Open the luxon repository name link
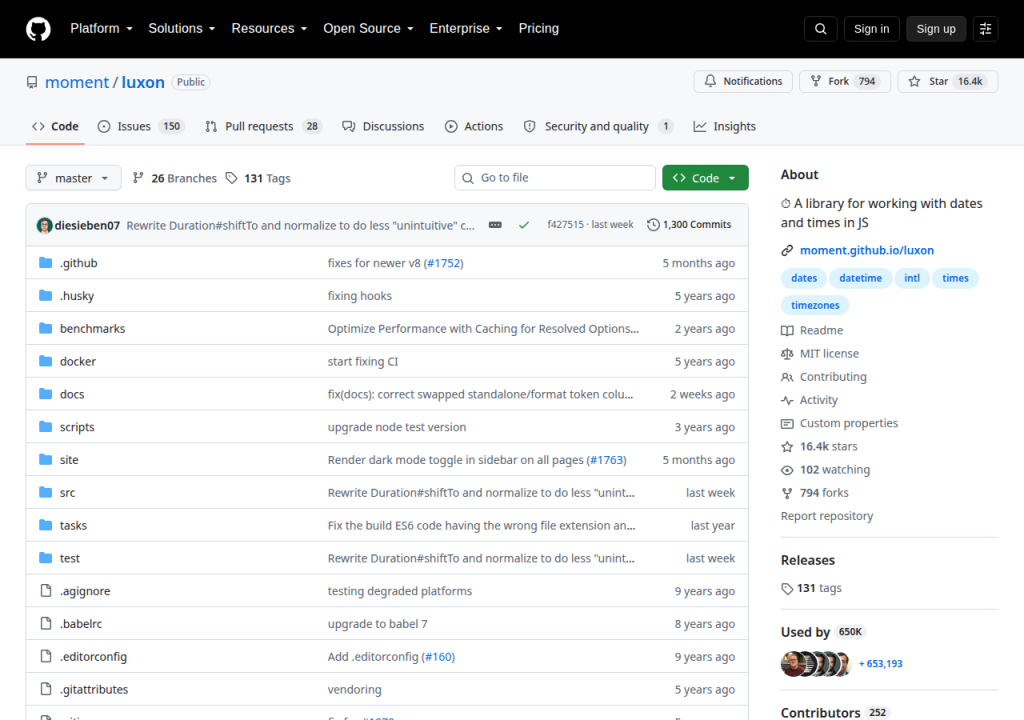1024x720 pixels. tap(143, 82)
